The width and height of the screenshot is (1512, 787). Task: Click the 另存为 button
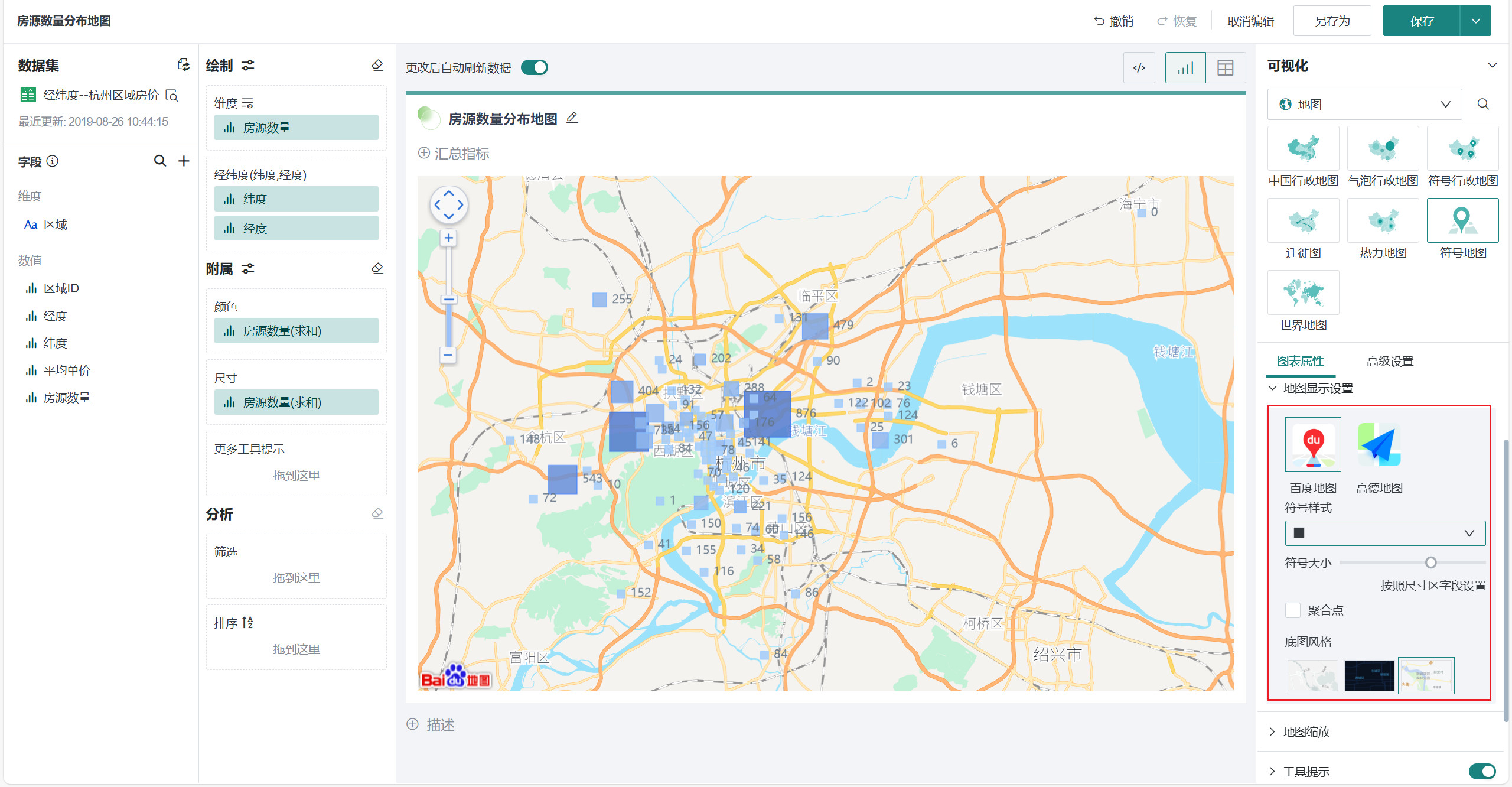pos(1331,21)
